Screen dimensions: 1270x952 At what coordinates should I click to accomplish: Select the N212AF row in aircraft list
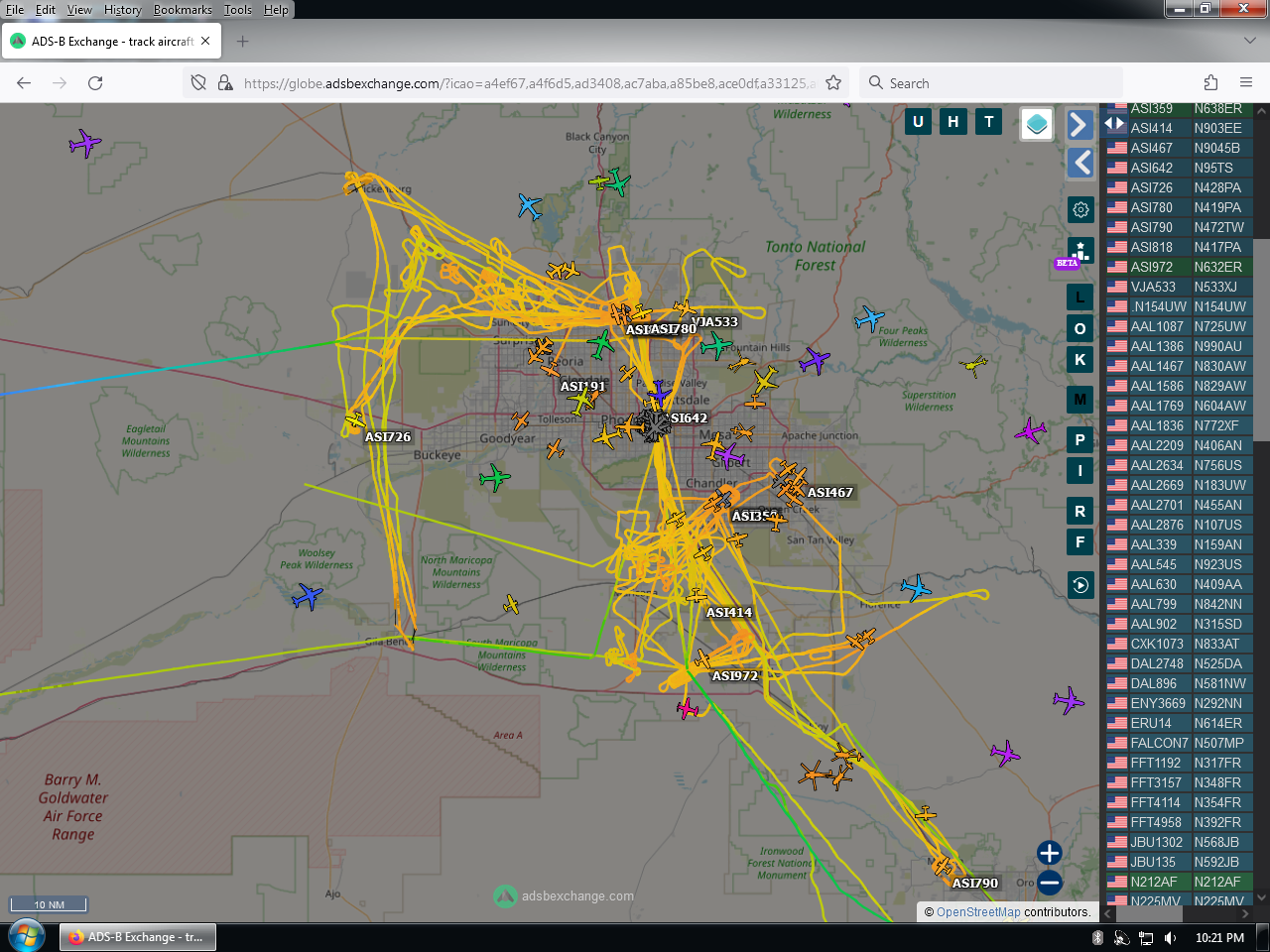coord(1178,882)
